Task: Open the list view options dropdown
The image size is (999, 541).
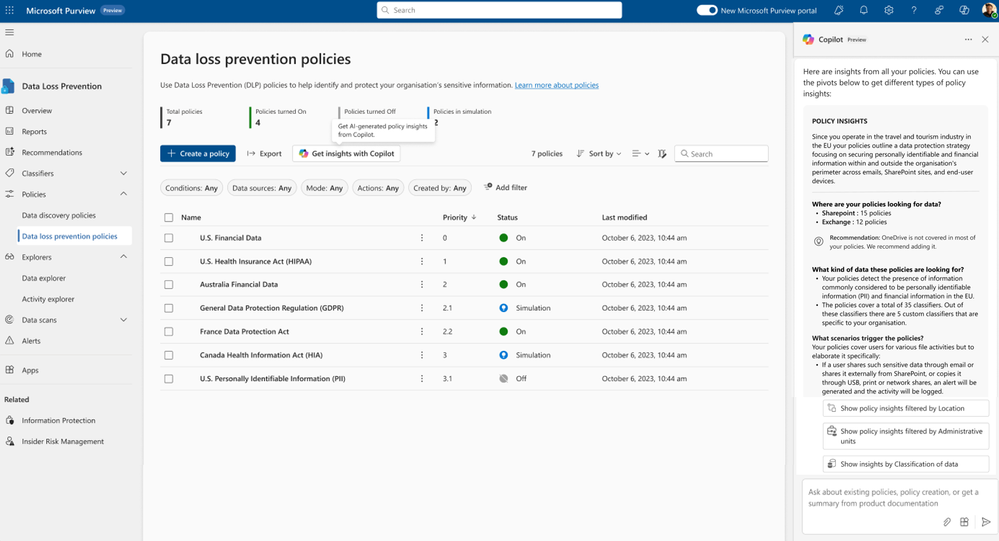Action: [640, 154]
